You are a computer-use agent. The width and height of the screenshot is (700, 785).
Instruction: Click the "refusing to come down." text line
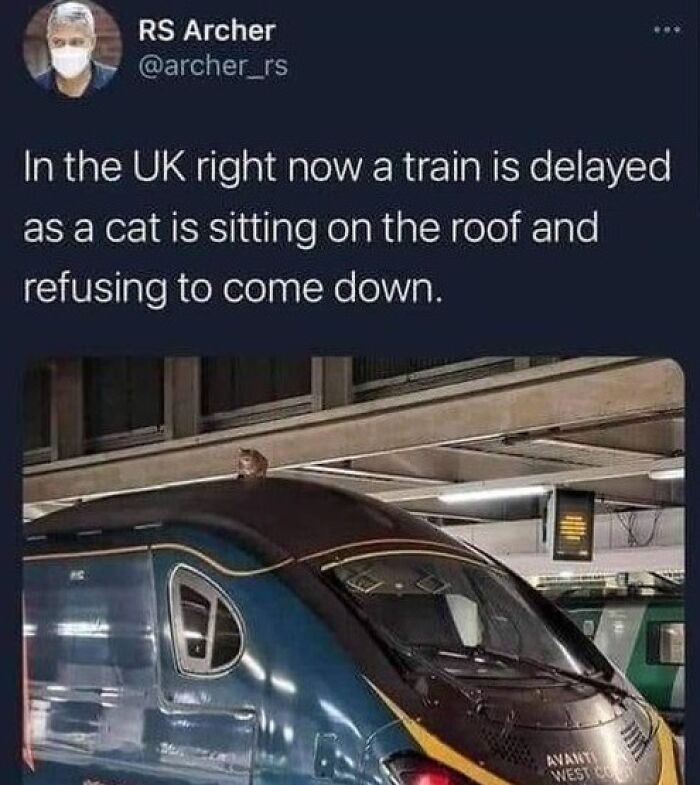click(233, 289)
